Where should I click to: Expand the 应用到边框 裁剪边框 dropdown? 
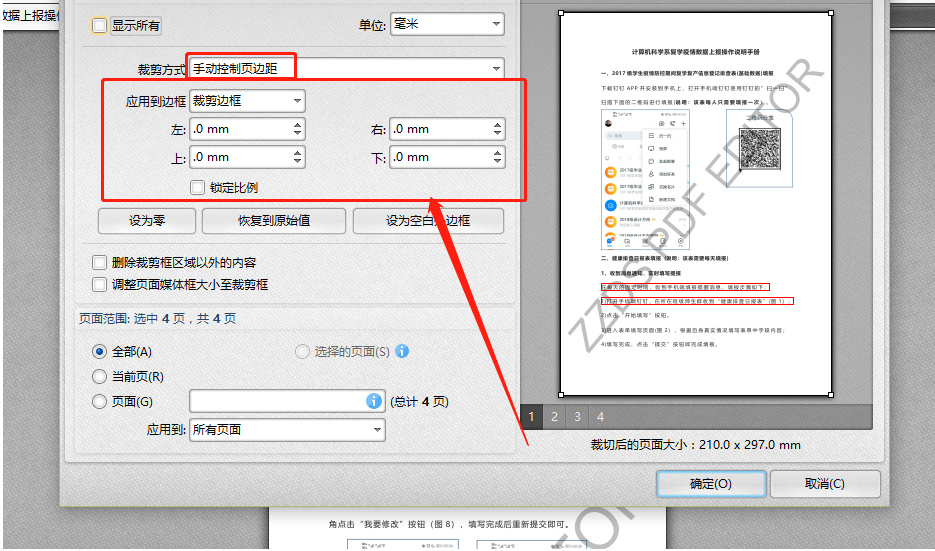247,101
